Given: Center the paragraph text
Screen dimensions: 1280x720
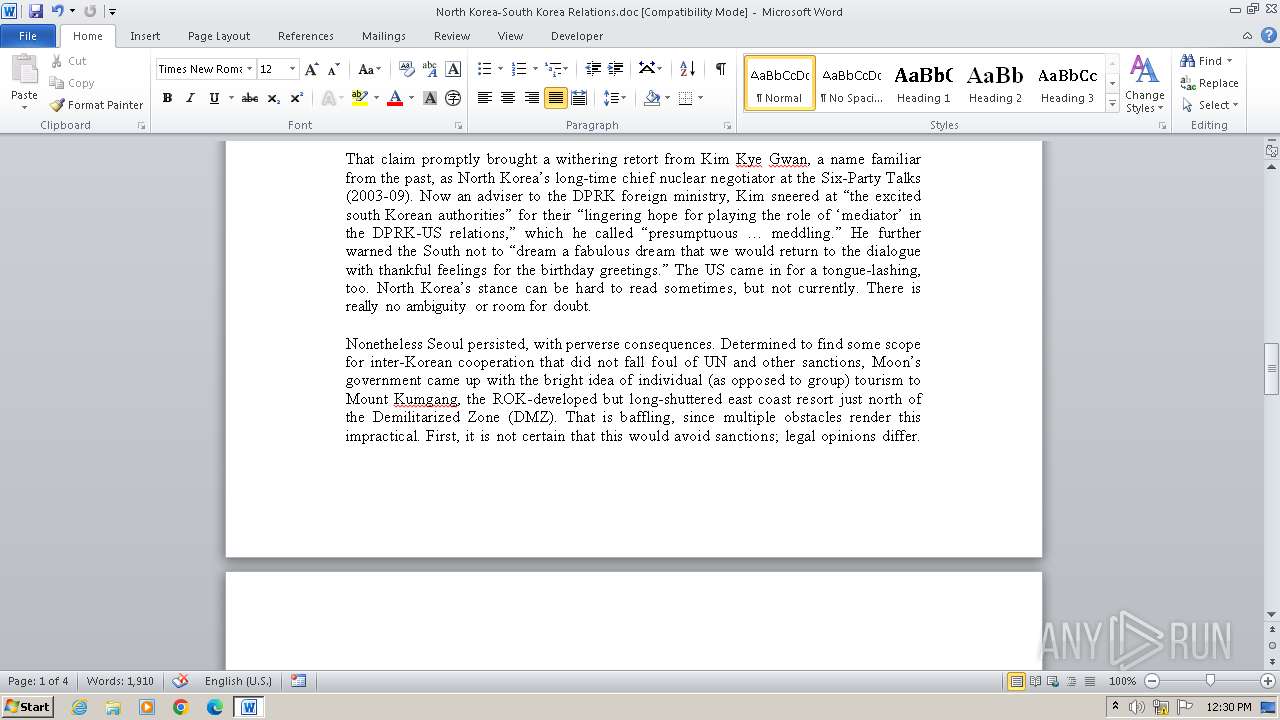Looking at the screenshot, I should (508, 98).
